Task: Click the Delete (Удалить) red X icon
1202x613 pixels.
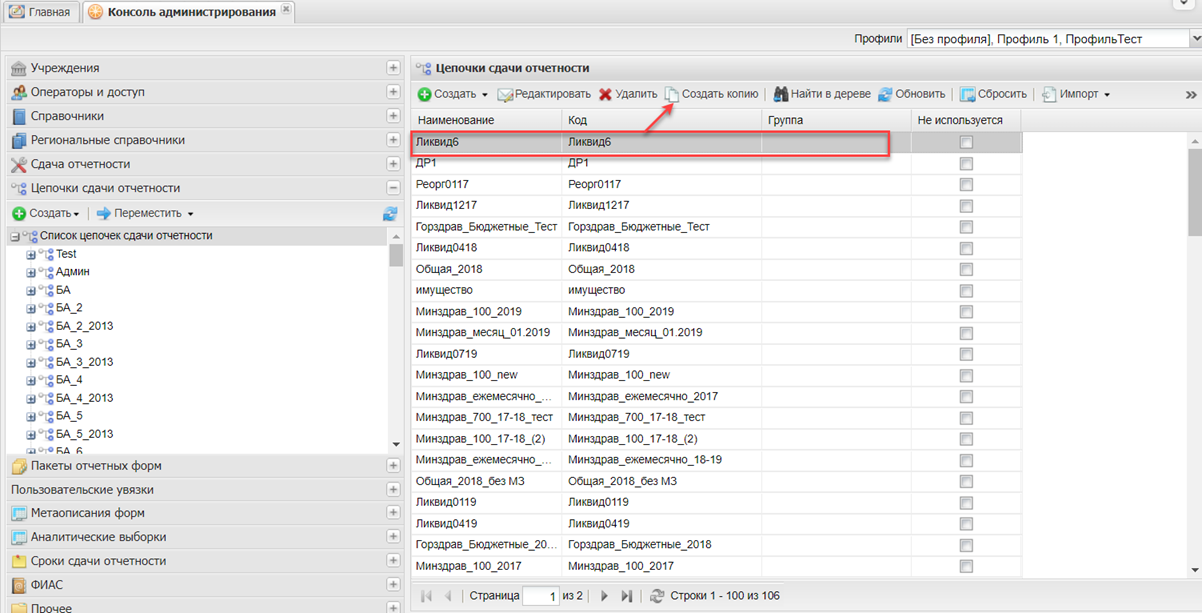Action: click(605, 94)
